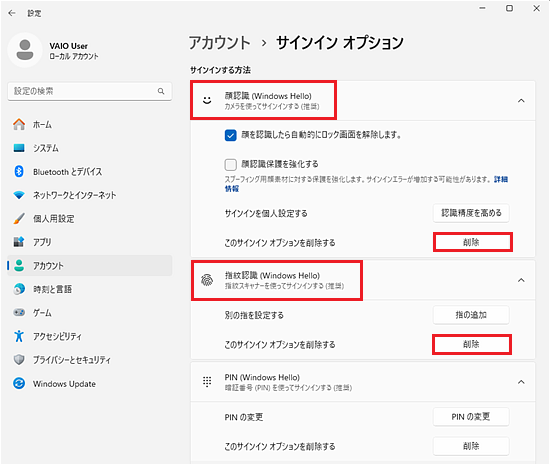The height and width of the screenshot is (465, 550).
Task: Click the back arrow icon
Action: pyautogui.click(x=12, y=13)
